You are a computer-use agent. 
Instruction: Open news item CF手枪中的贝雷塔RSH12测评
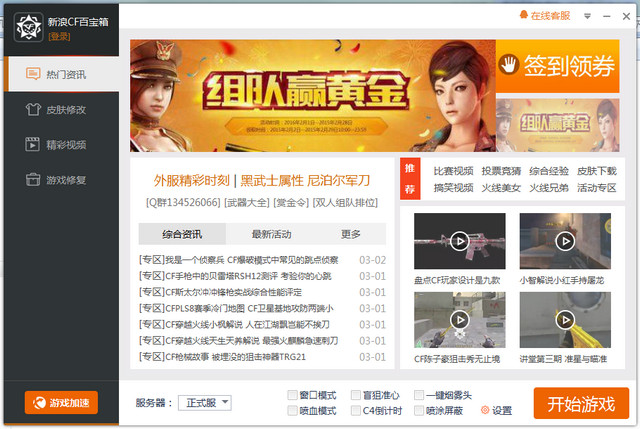pos(235,276)
